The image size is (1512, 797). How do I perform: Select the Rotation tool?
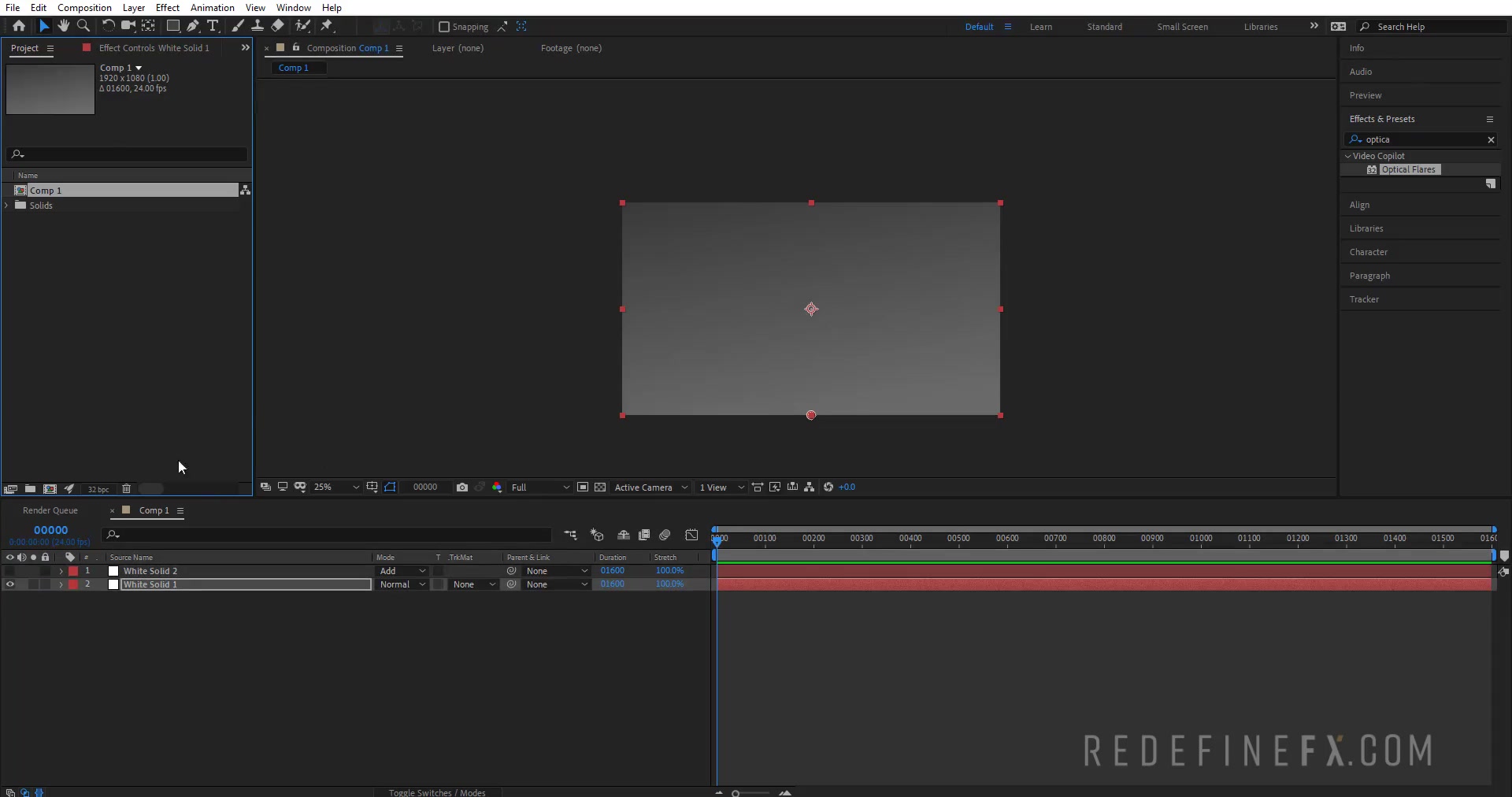[109, 26]
